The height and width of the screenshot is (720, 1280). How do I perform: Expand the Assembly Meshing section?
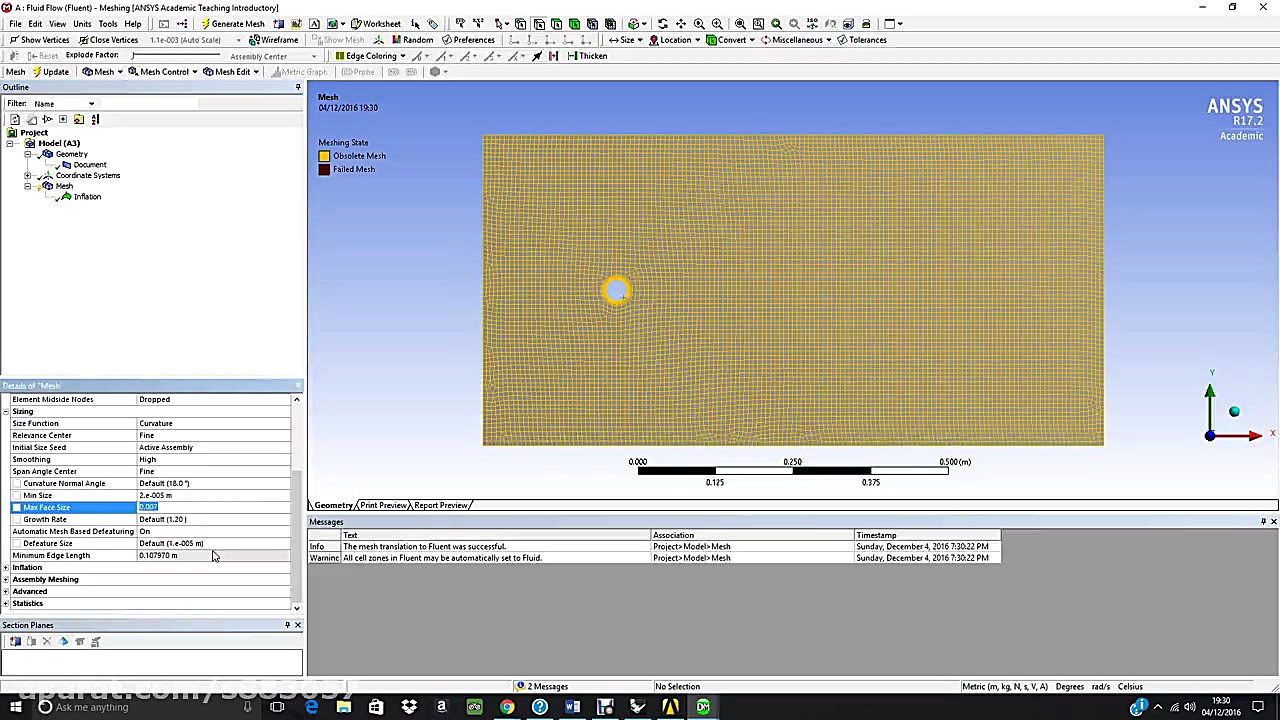coord(6,580)
